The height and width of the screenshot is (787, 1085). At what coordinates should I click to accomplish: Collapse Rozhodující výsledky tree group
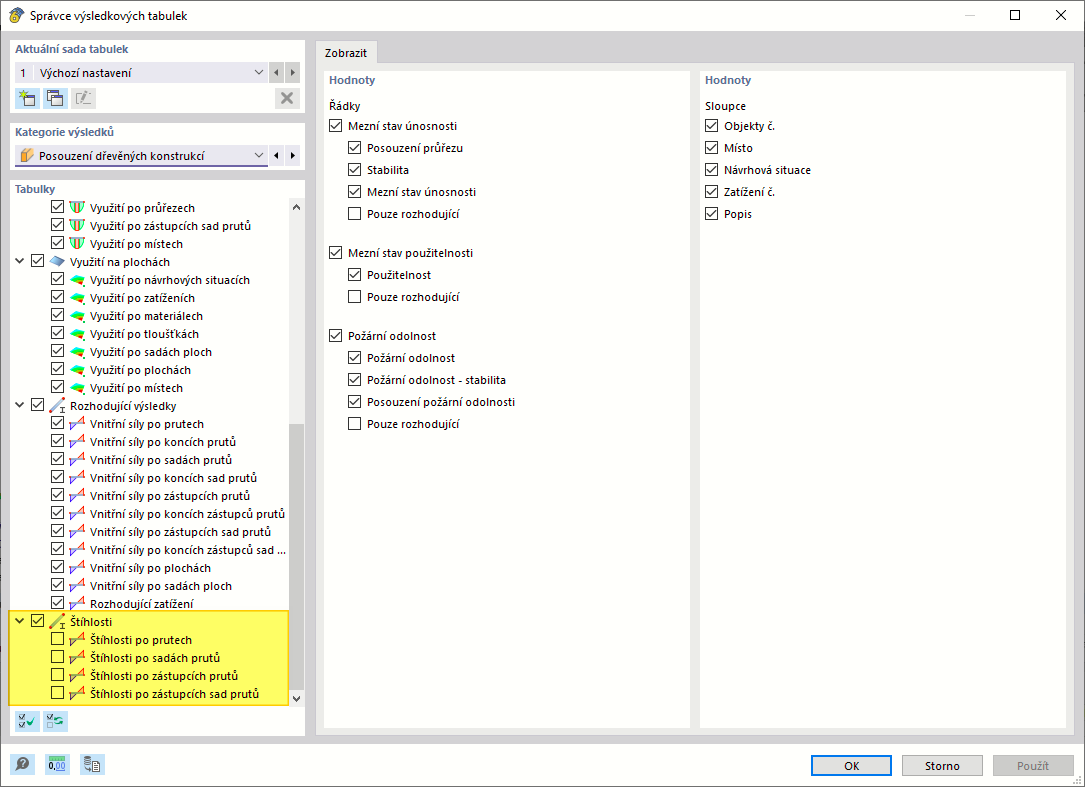coord(20,406)
